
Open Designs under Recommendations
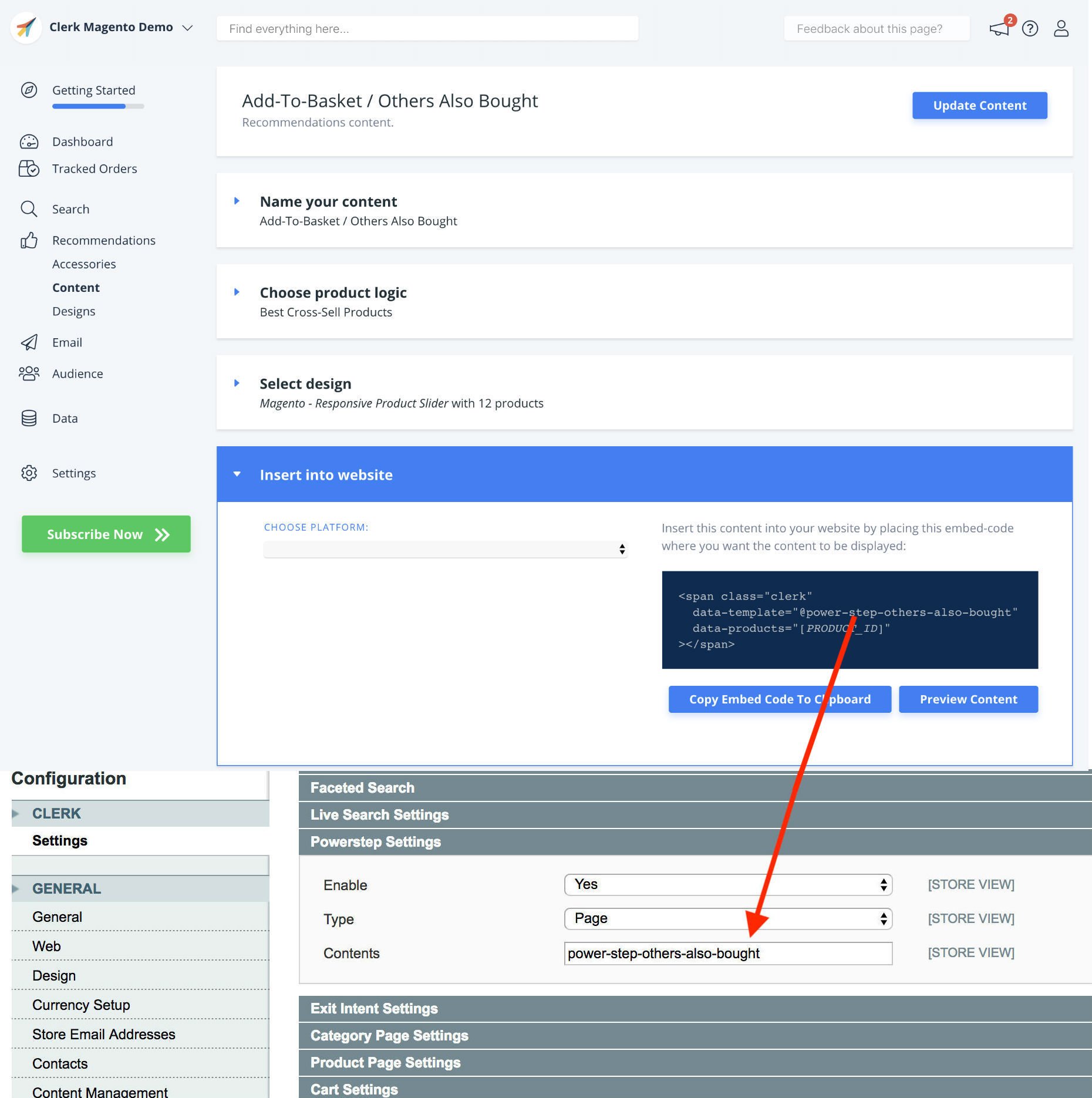[x=73, y=311]
